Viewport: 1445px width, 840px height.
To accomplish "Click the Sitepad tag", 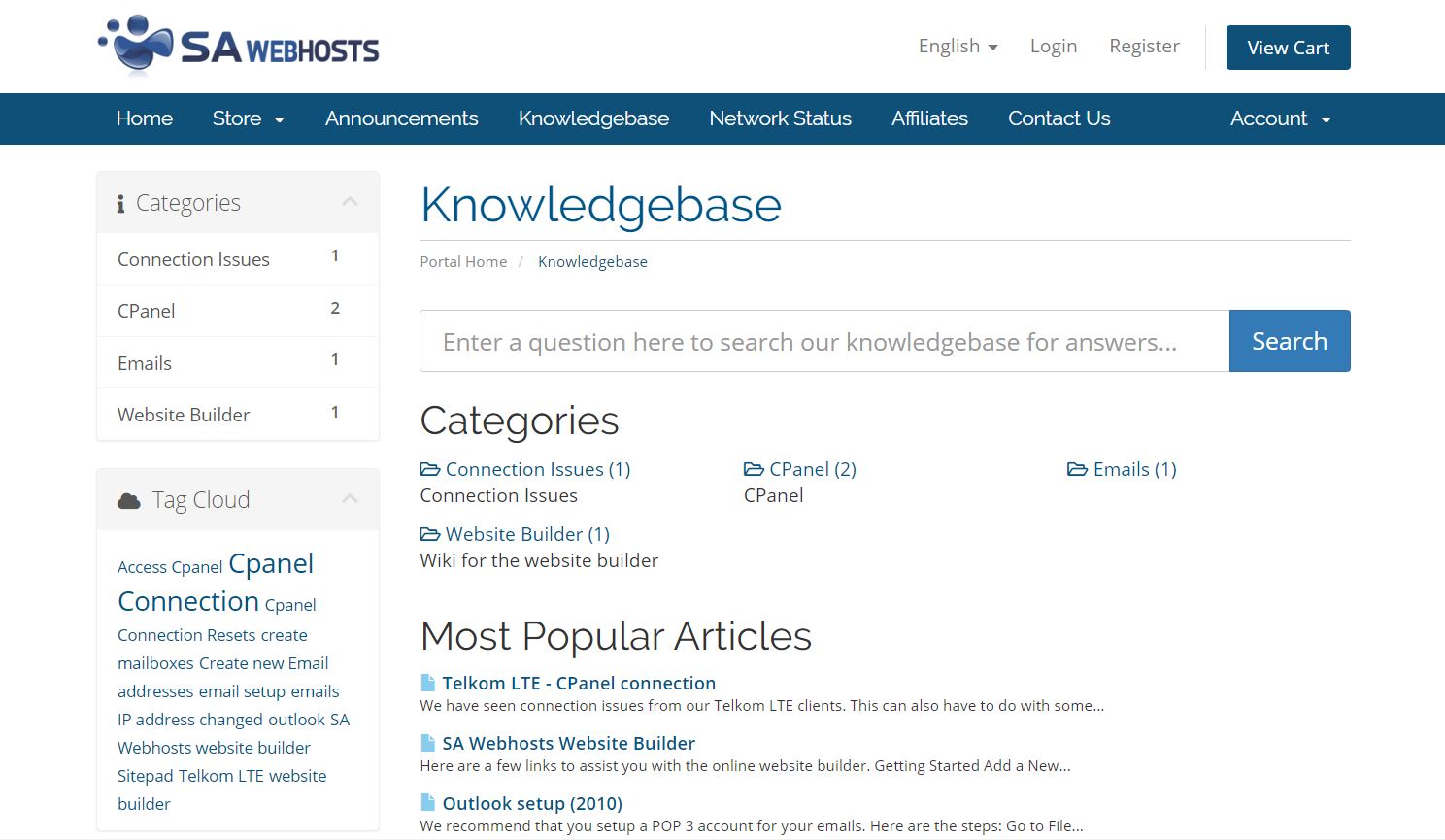I will click(x=145, y=776).
